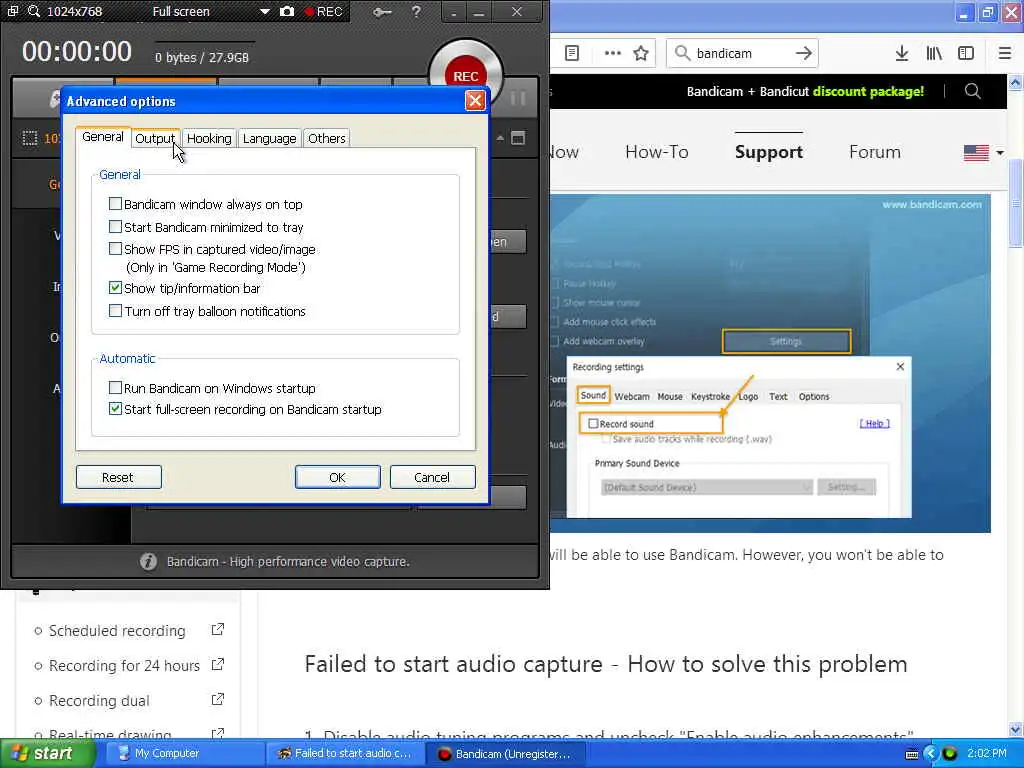Click the website search magnifier icon

pyautogui.click(x=972, y=91)
